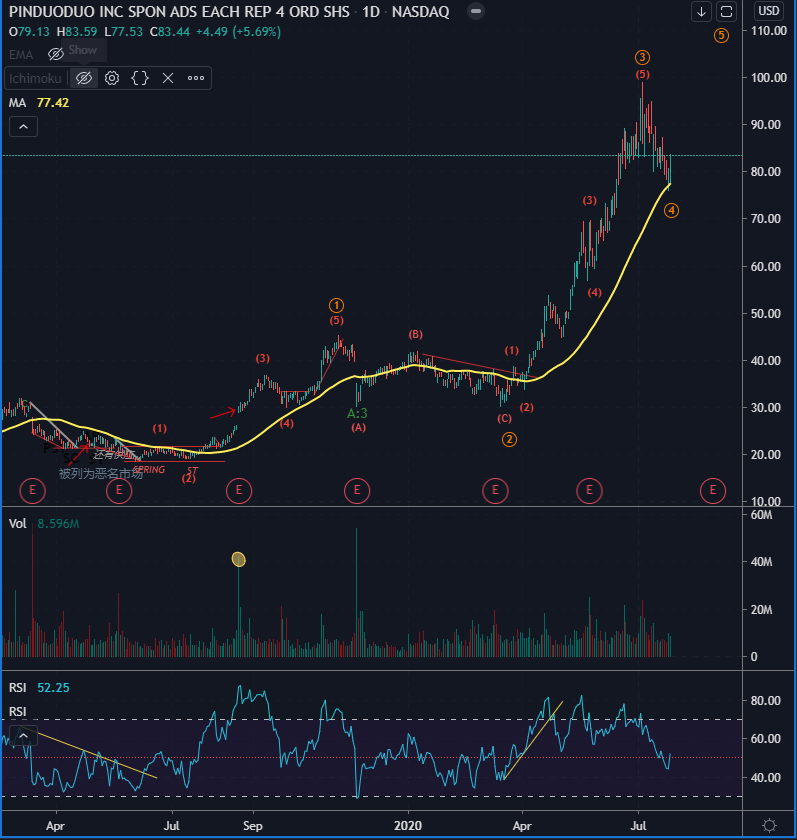797x840 pixels.
Task: Click the 2020 time axis label
Action: pyautogui.click(x=408, y=826)
